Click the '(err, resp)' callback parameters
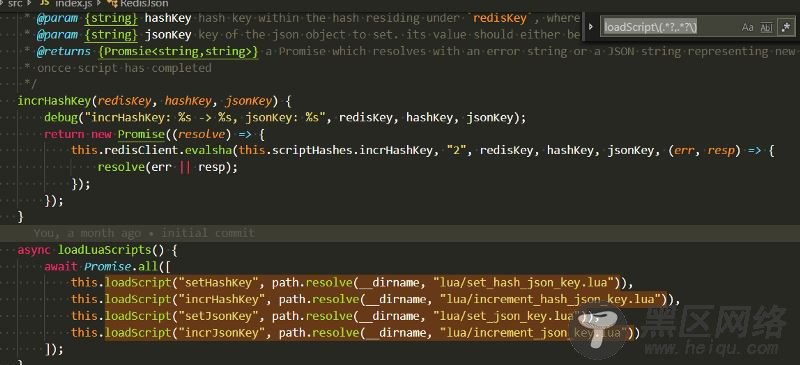The width and height of the screenshot is (800, 365). [706, 151]
